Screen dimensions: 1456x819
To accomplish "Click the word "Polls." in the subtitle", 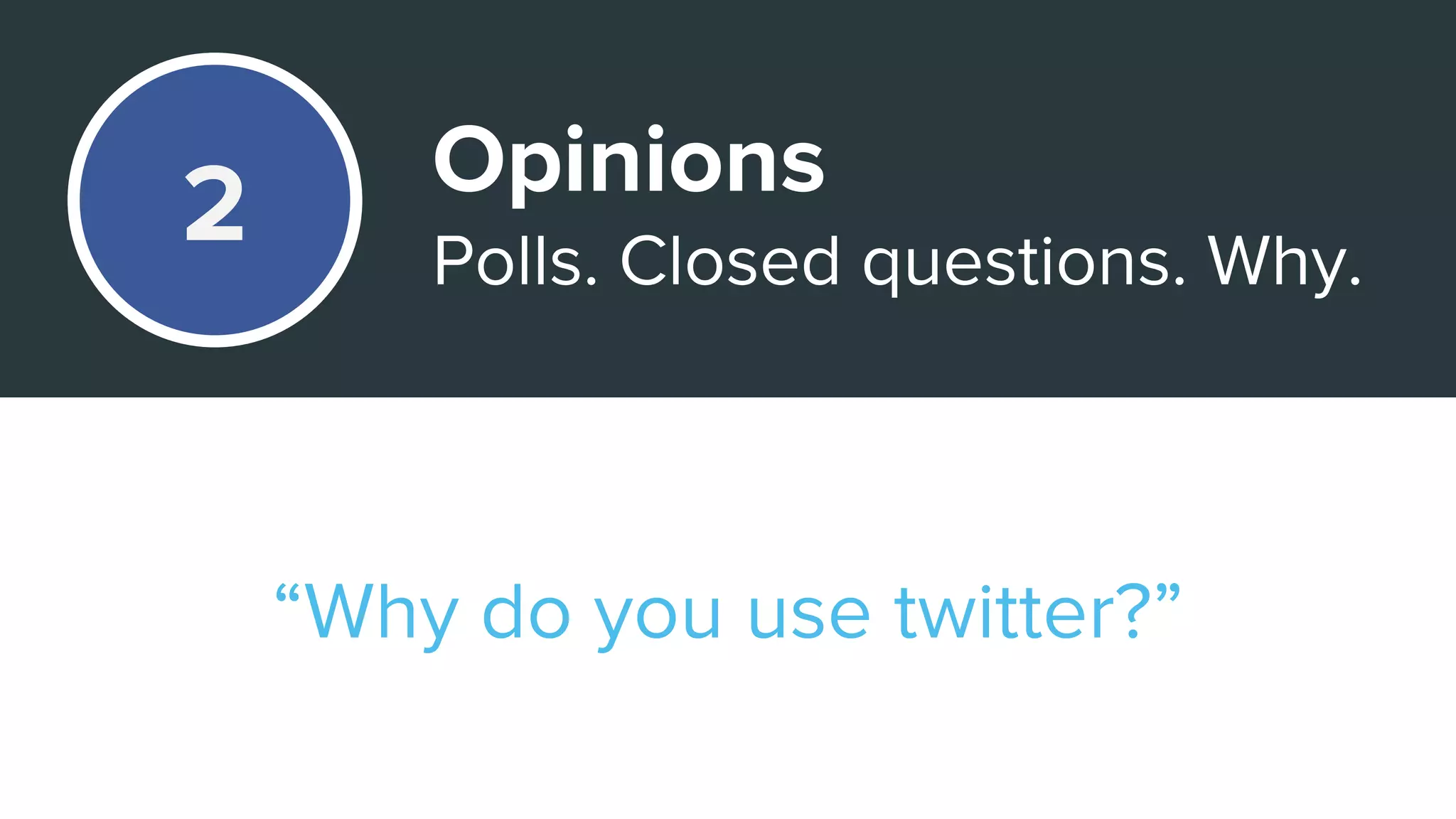I will pyautogui.click(x=515, y=262).
